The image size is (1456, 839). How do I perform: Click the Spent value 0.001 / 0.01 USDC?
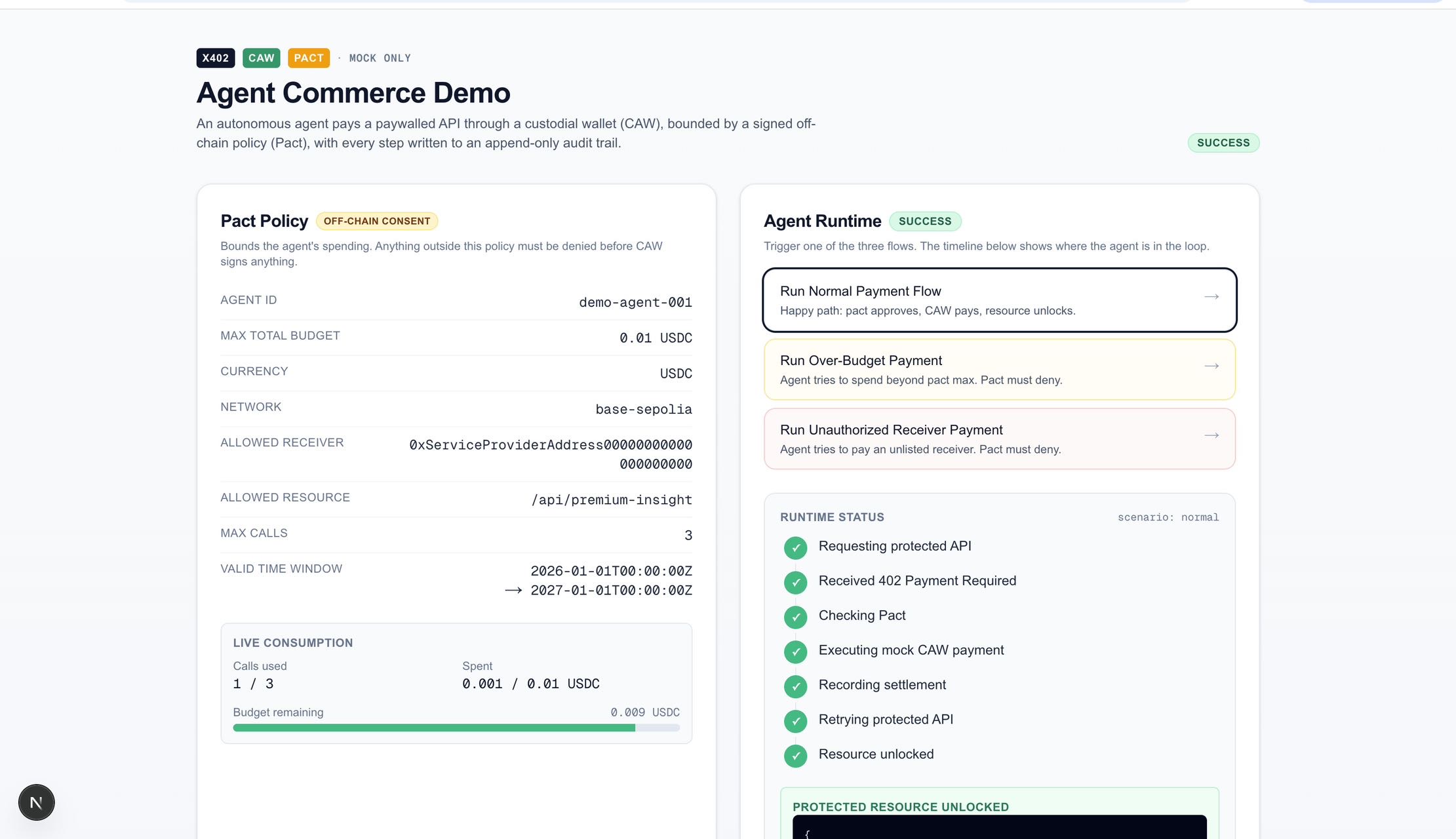pyautogui.click(x=531, y=684)
